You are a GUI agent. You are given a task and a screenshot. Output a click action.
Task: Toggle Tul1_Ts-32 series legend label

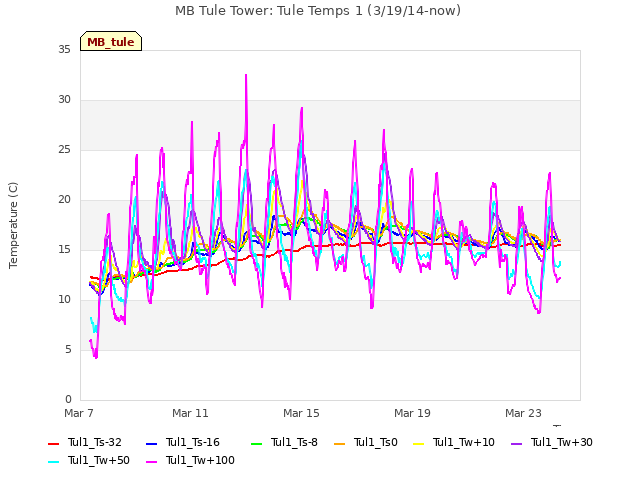pyautogui.click(x=95, y=442)
